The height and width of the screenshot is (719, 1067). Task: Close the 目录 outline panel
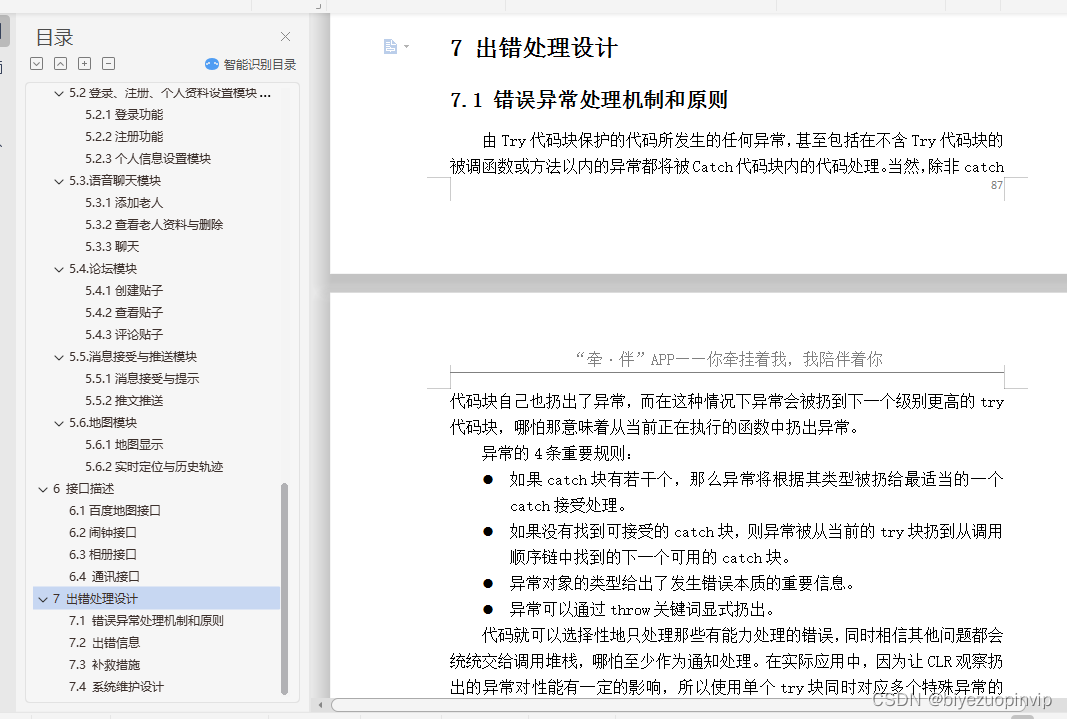tap(285, 37)
